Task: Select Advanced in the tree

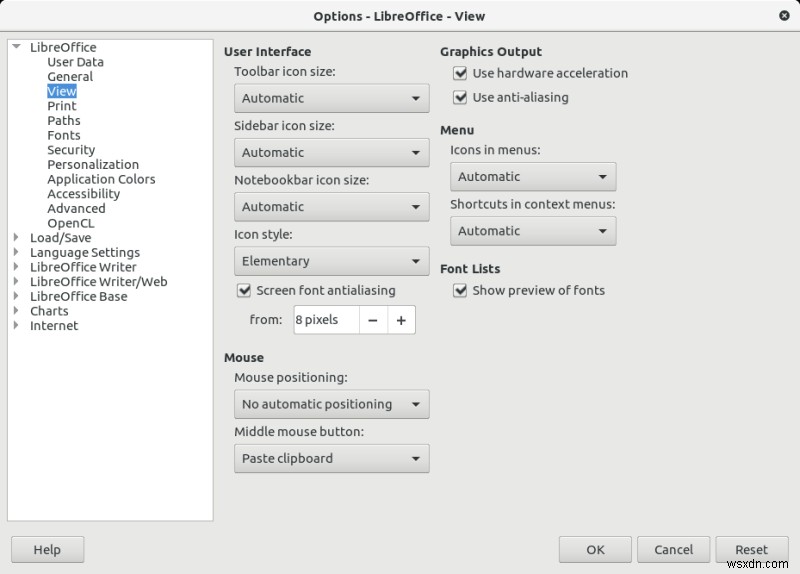Action: [x=76, y=208]
